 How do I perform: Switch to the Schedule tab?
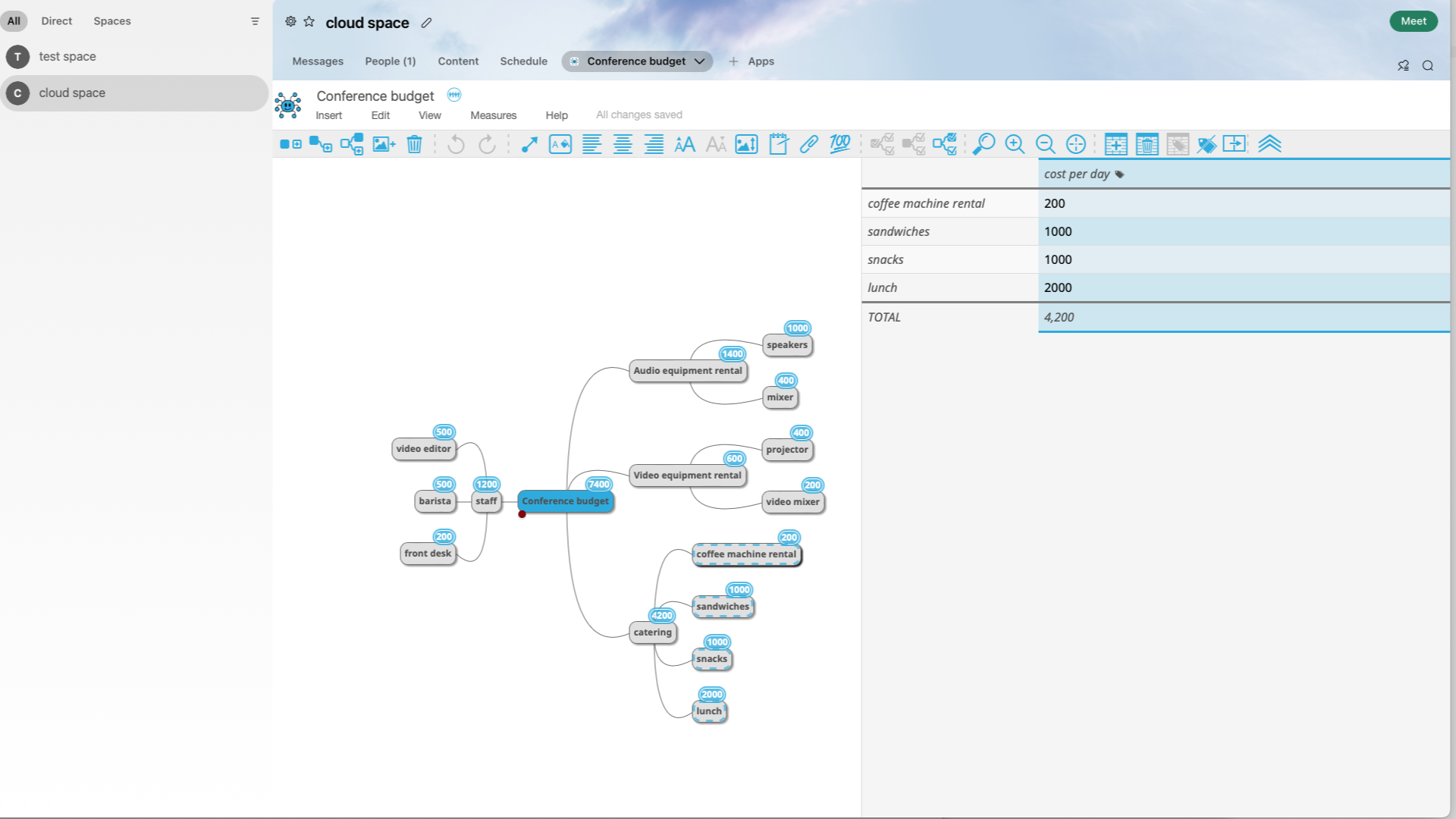(523, 61)
